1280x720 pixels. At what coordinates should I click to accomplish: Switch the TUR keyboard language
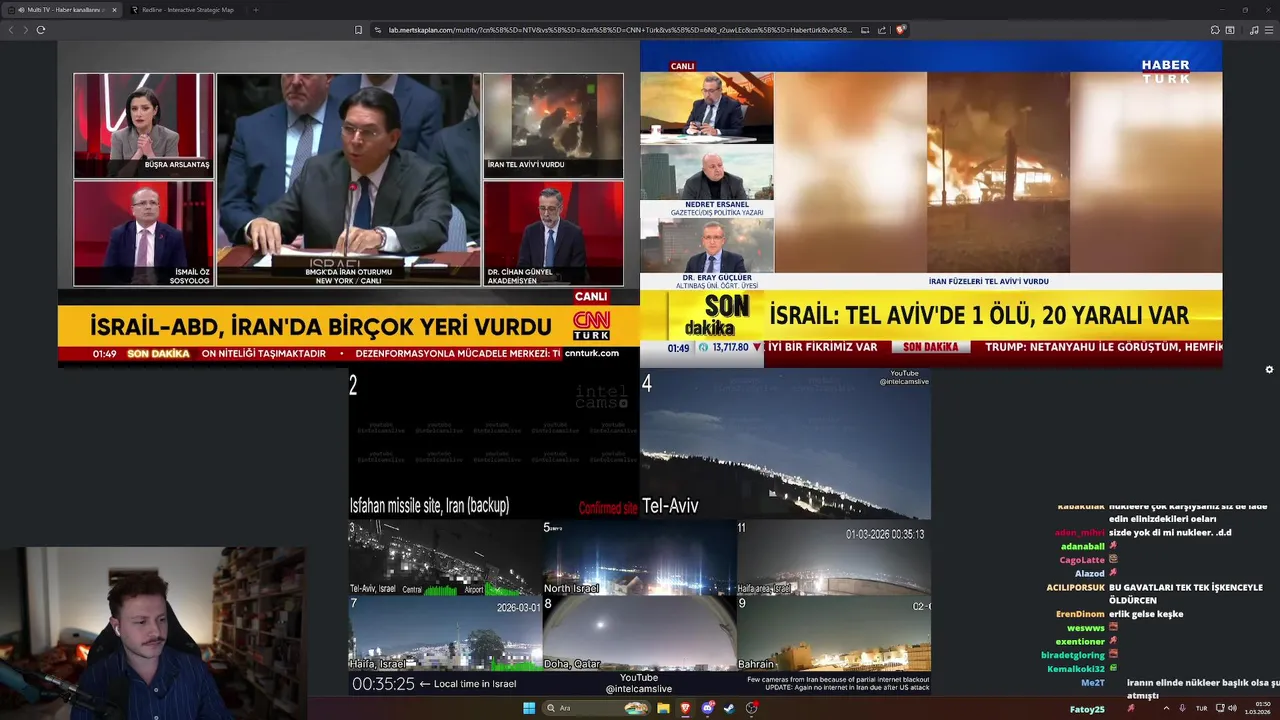1201,708
